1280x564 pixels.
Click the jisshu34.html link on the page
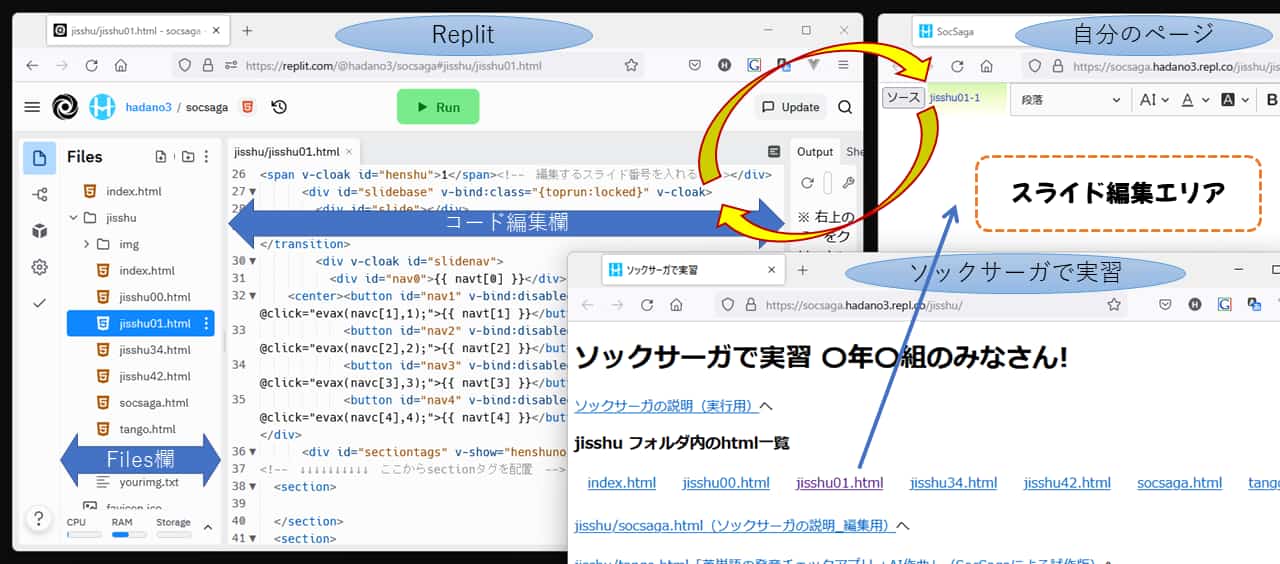click(x=953, y=483)
